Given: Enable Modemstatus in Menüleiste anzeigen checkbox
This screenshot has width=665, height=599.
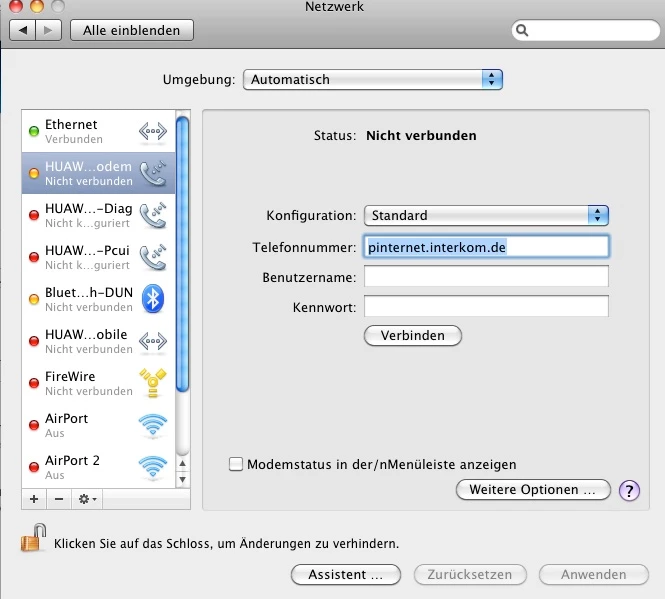Looking at the screenshot, I should (x=236, y=464).
